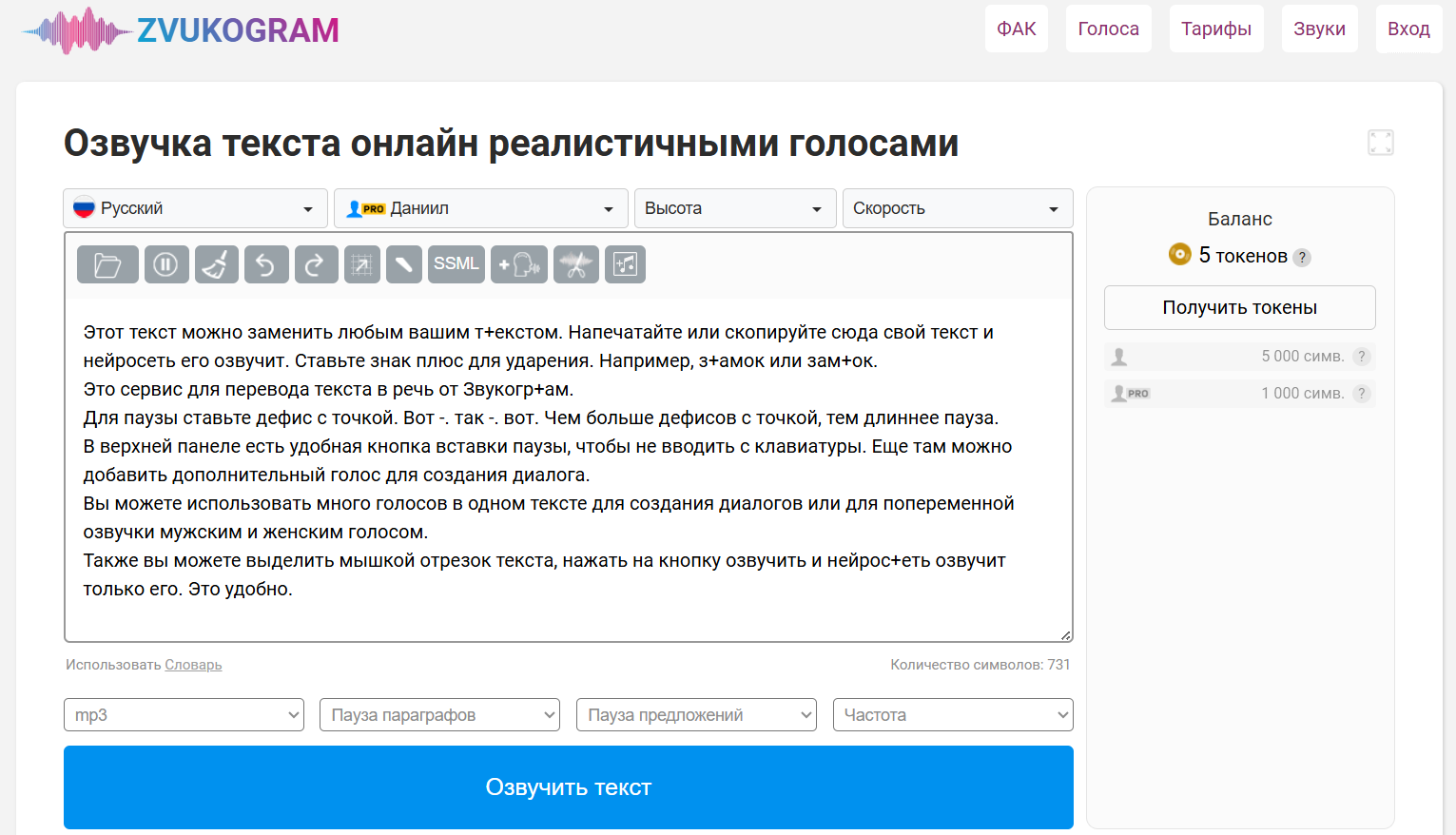Add a second voice for dialog
The height and width of the screenshot is (835, 1456).
click(519, 264)
